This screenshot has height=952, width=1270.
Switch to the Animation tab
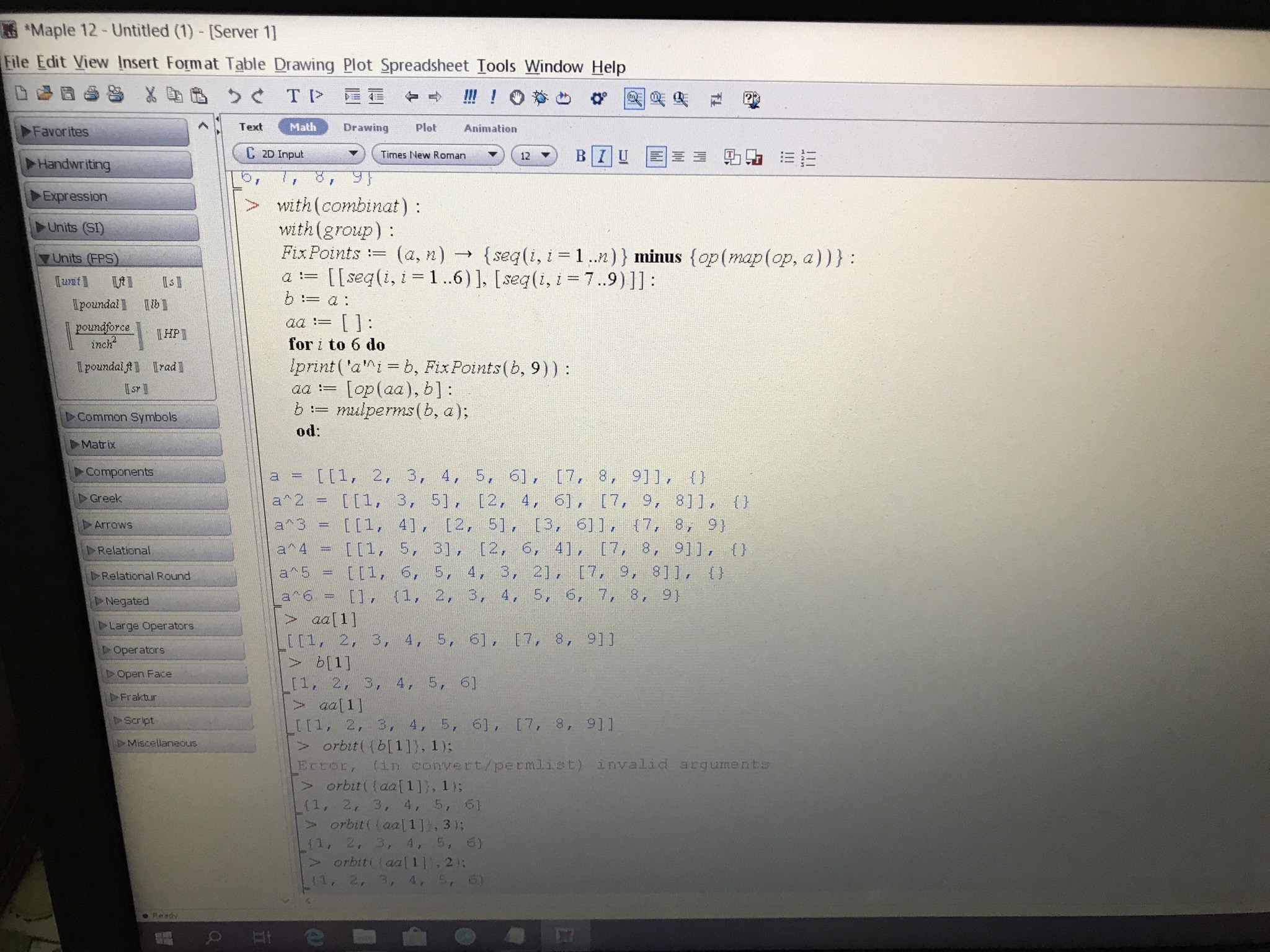coord(490,128)
